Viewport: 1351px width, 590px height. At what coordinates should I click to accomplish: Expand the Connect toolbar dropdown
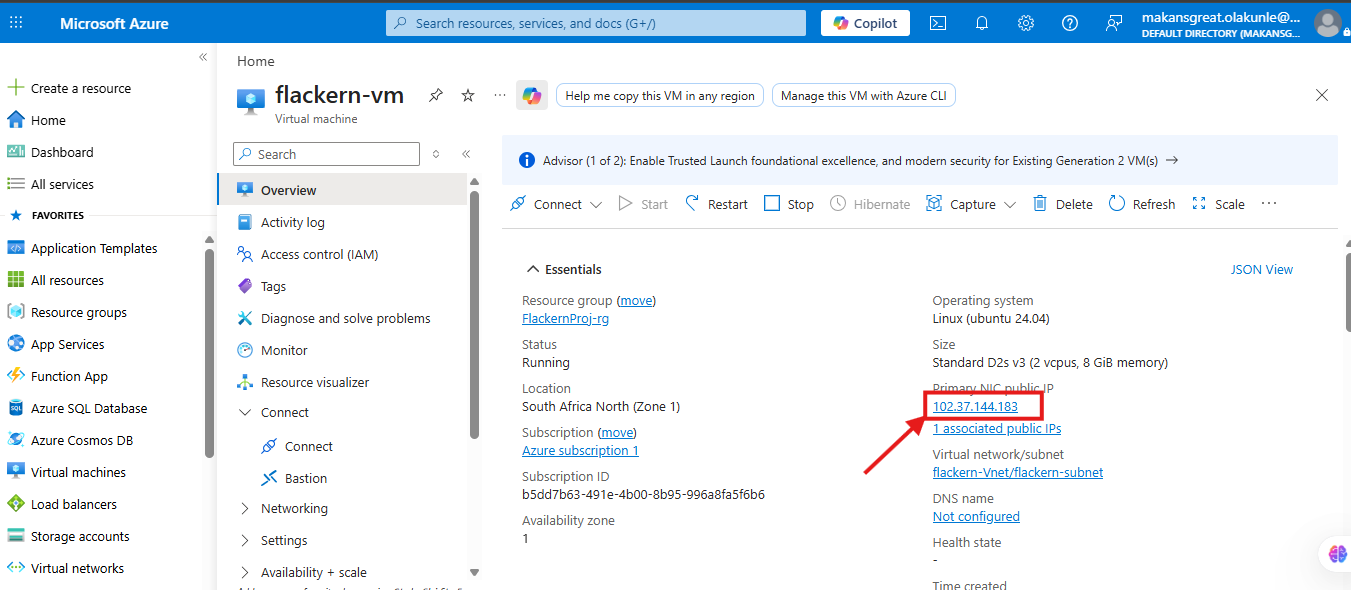click(x=596, y=205)
